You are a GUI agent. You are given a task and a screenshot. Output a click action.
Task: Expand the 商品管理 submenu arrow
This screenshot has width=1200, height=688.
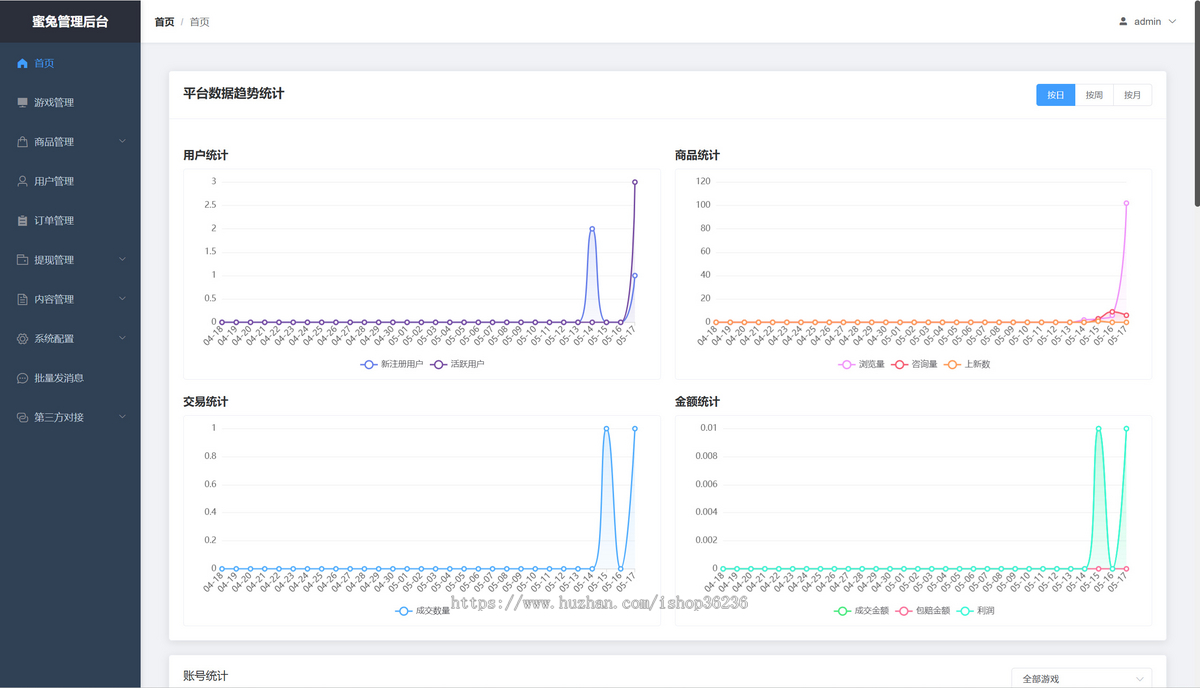tap(122, 142)
